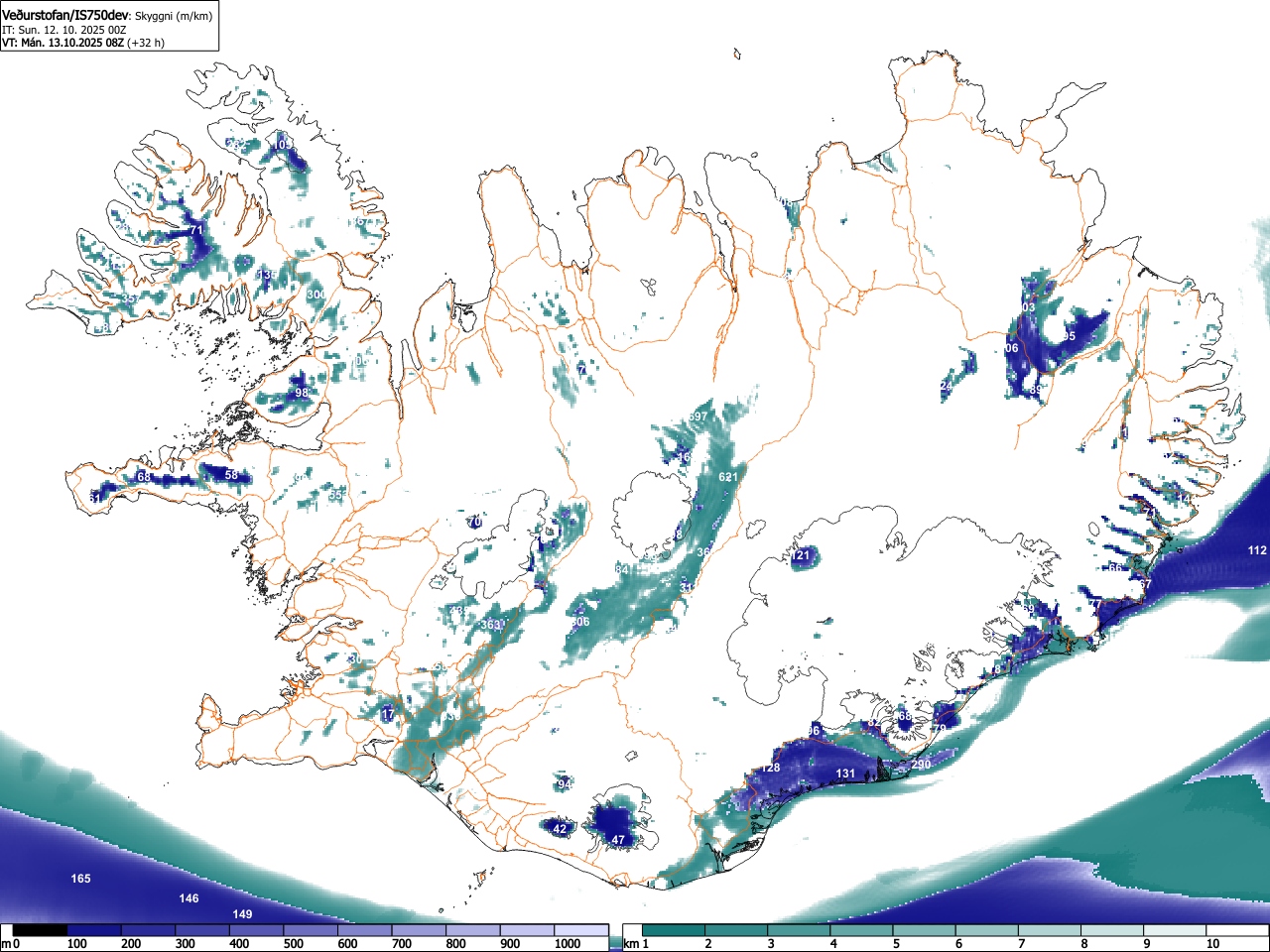
Task: Click the visibility value '112' off the east coast
Action: [1257, 550]
